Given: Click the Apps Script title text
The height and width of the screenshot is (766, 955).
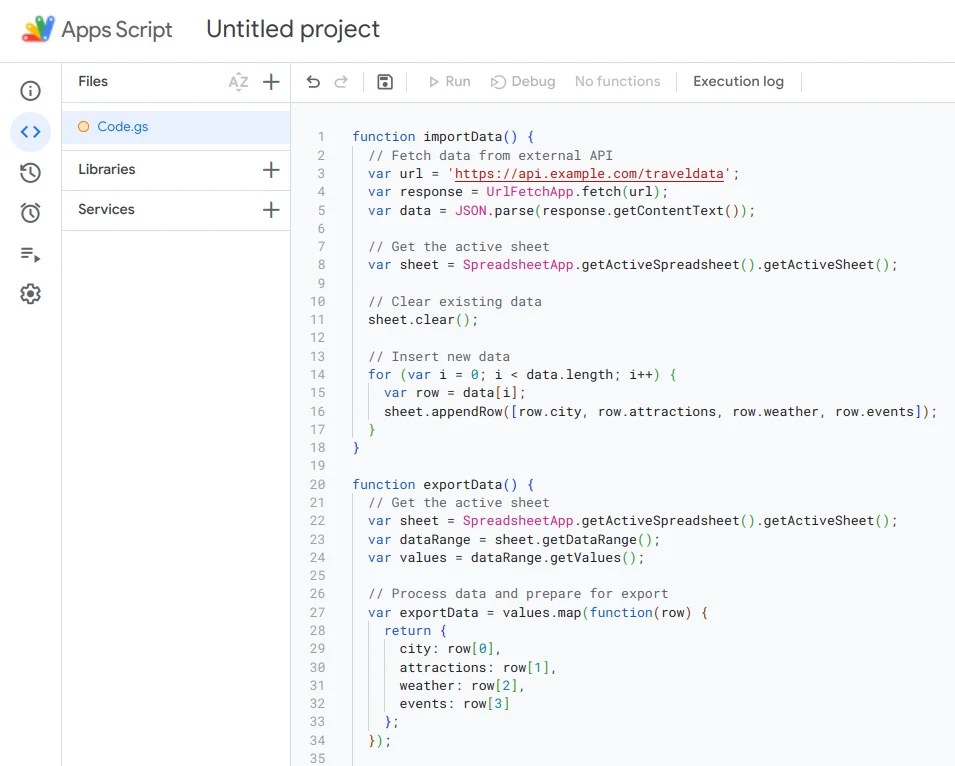Looking at the screenshot, I should [117, 30].
